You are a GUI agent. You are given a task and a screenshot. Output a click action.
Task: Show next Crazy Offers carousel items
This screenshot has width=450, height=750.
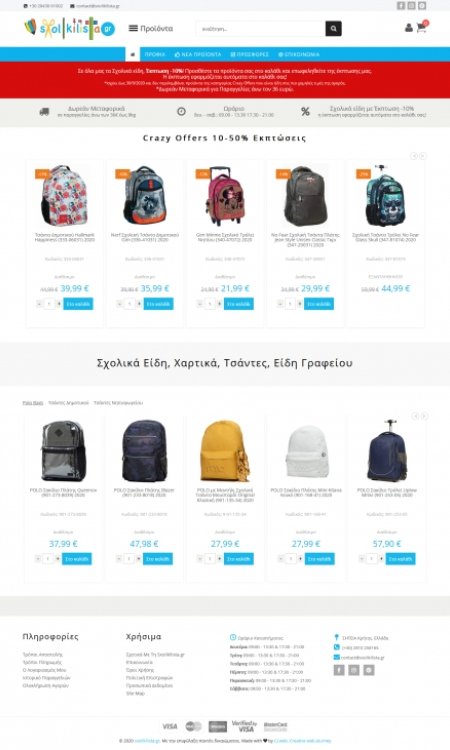[x=423, y=156]
